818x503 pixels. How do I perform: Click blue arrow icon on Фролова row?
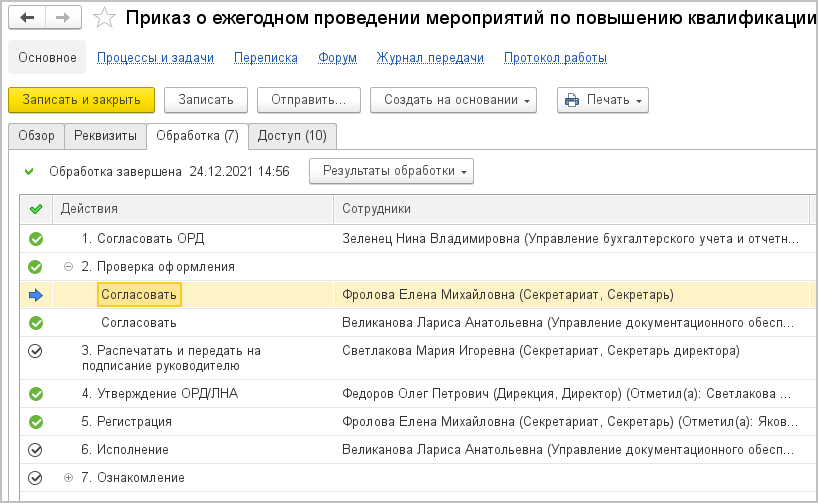[x=36, y=294]
